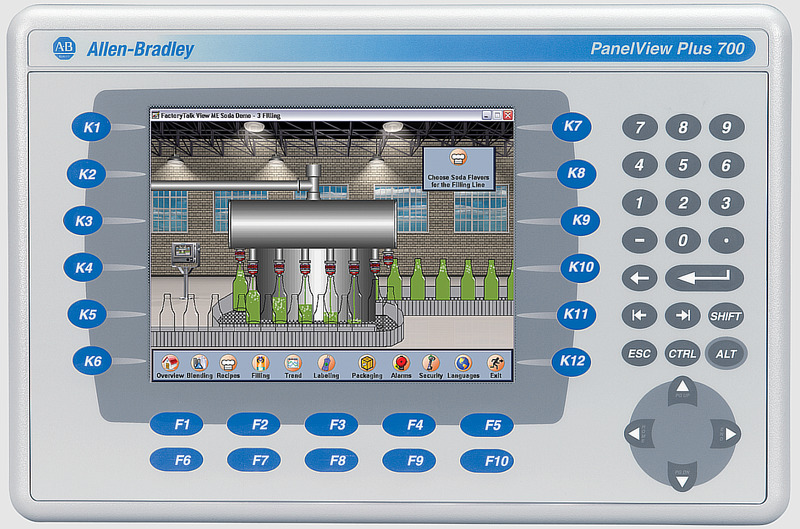Image resolution: width=800 pixels, height=529 pixels.
Task: Tap the ESC key
Action: click(640, 354)
